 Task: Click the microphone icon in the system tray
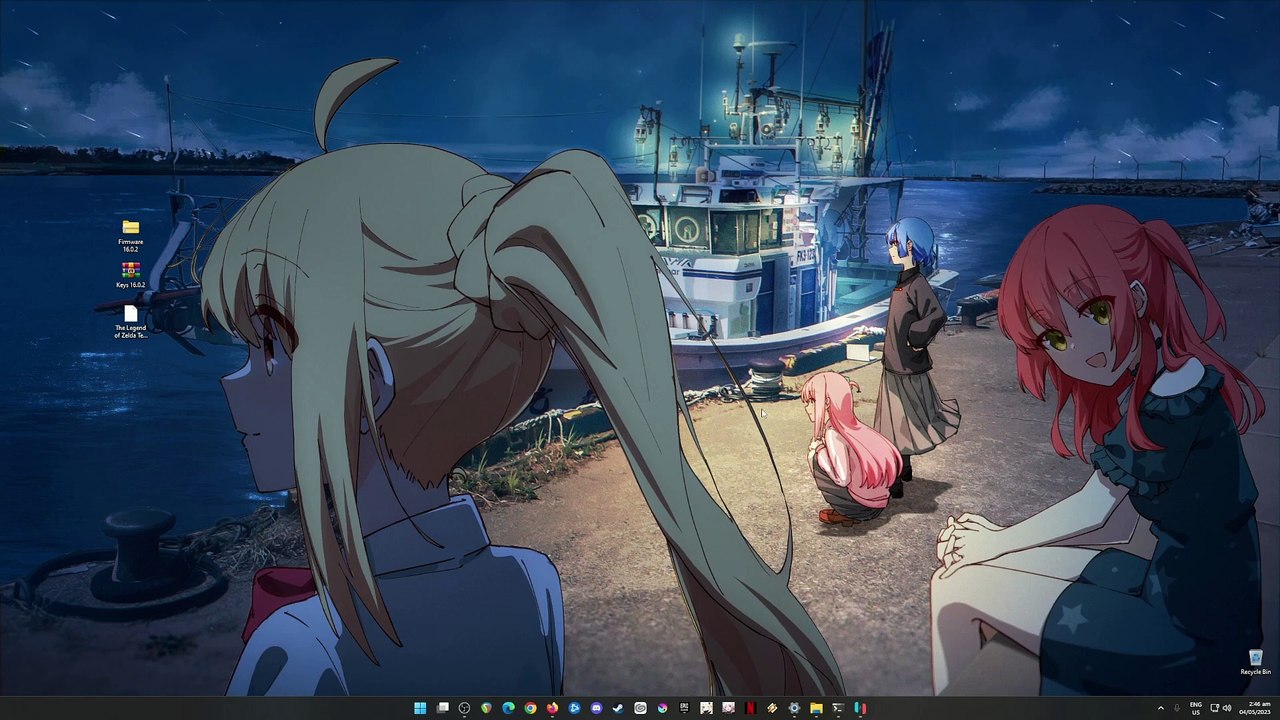(x=1176, y=708)
